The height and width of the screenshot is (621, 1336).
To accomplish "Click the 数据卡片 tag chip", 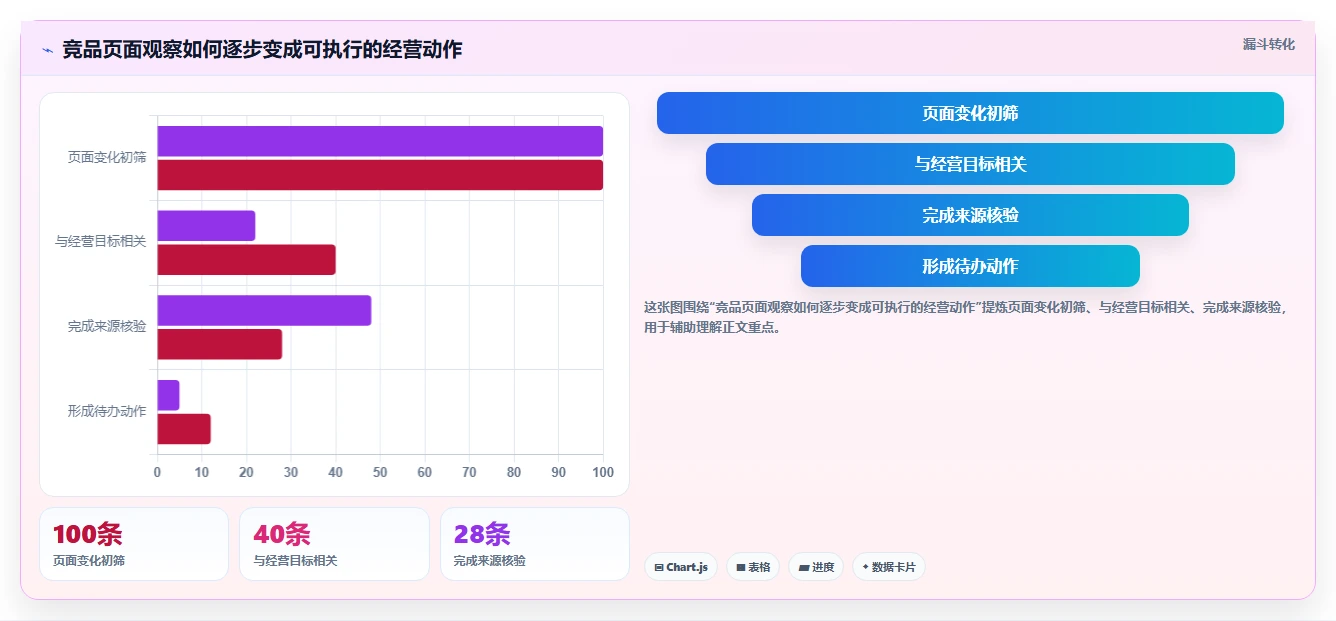I will coord(888,567).
